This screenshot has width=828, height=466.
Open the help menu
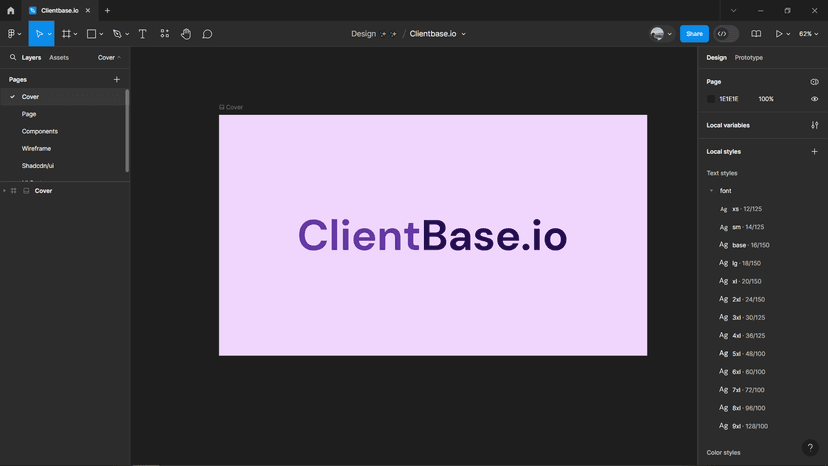click(810, 448)
